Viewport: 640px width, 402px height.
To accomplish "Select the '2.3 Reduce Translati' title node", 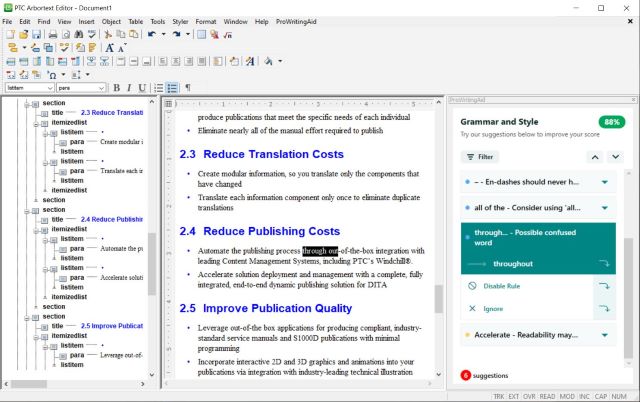I will click(112, 113).
